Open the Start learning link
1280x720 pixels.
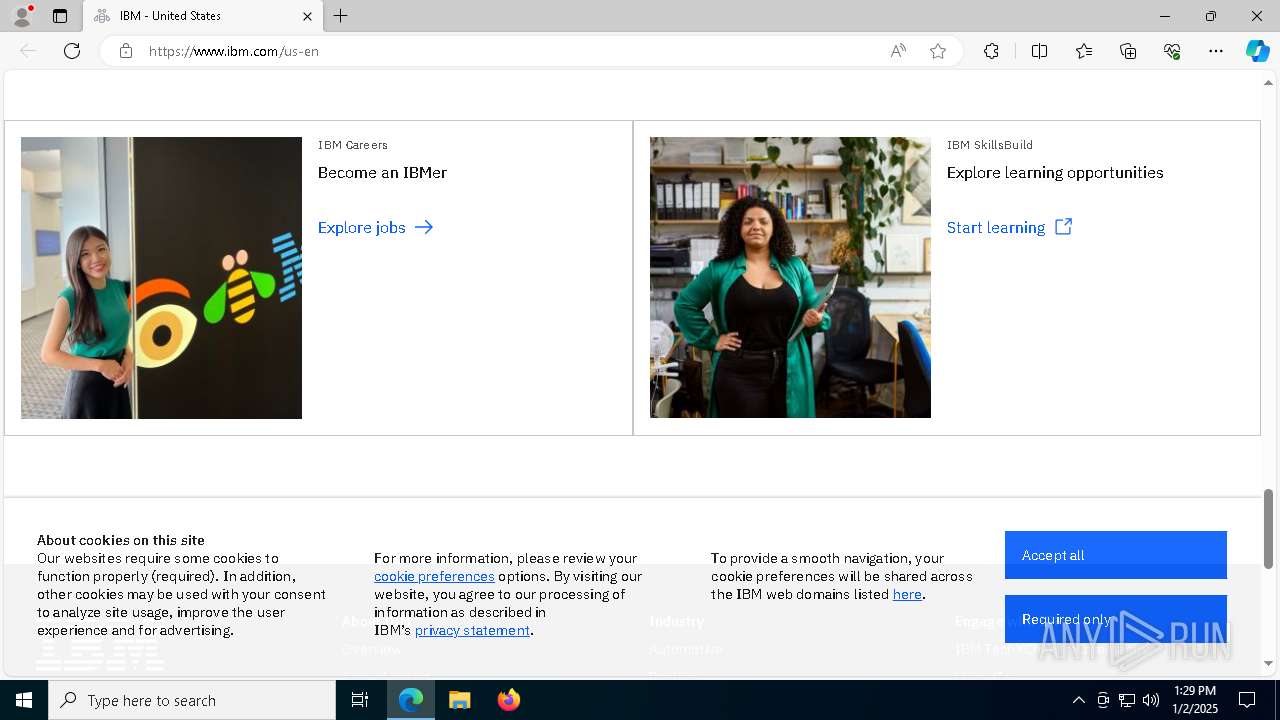pos(996,228)
